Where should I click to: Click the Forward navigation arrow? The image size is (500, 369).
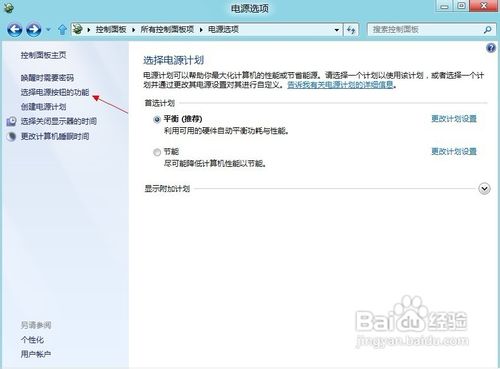[x=34, y=30]
